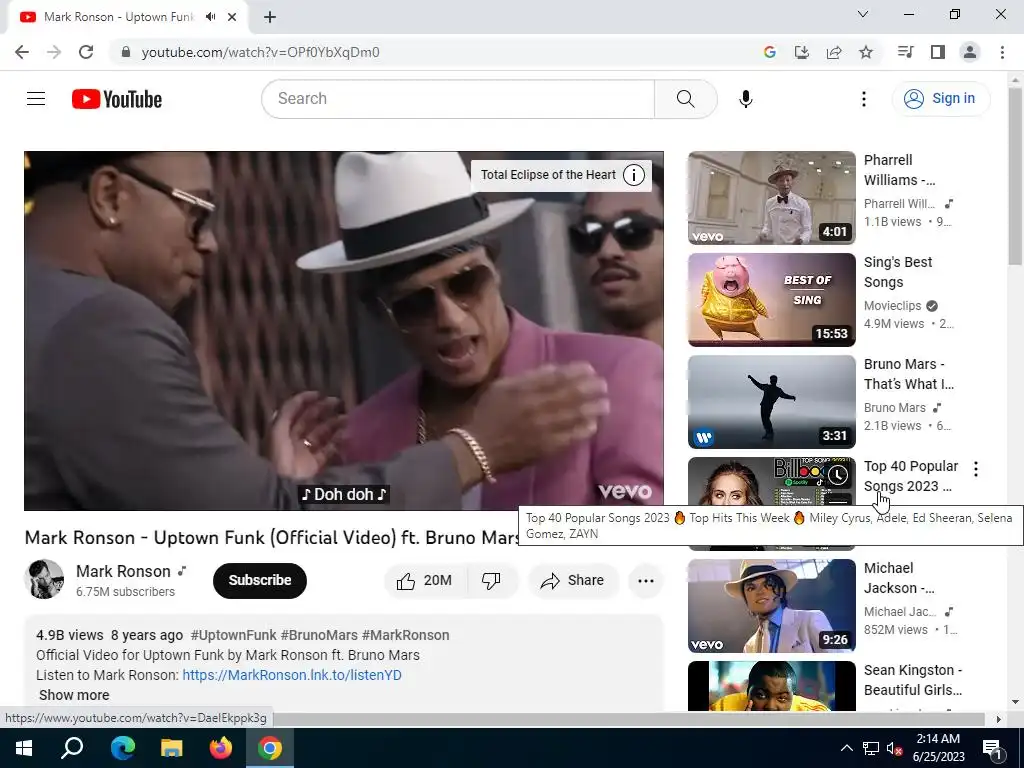Mute the tab via the speaker icon
This screenshot has width=1024, height=768.
pyautogui.click(x=210, y=17)
